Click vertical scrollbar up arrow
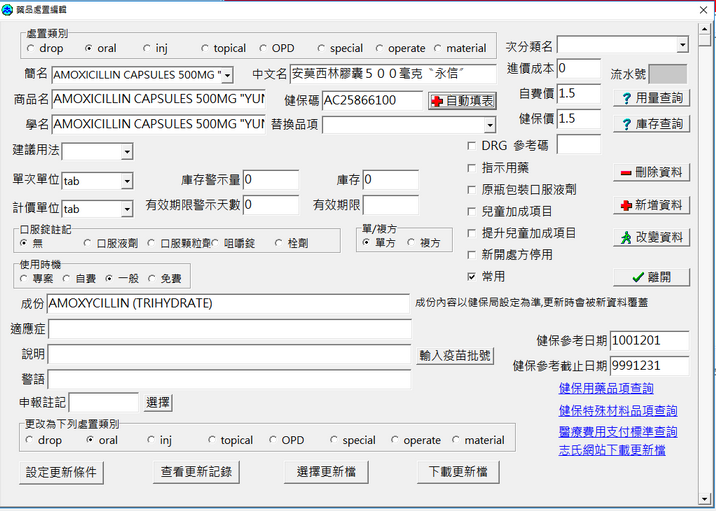Viewport: 716px width, 511px height. point(705,29)
